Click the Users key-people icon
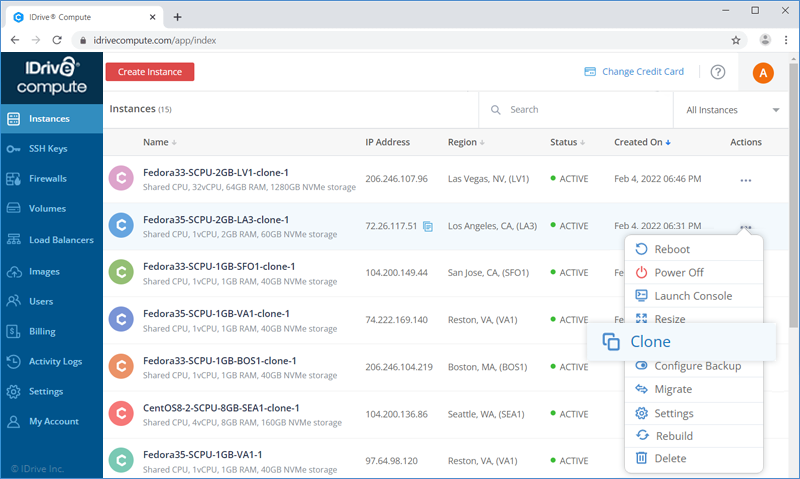 coord(14,301)
